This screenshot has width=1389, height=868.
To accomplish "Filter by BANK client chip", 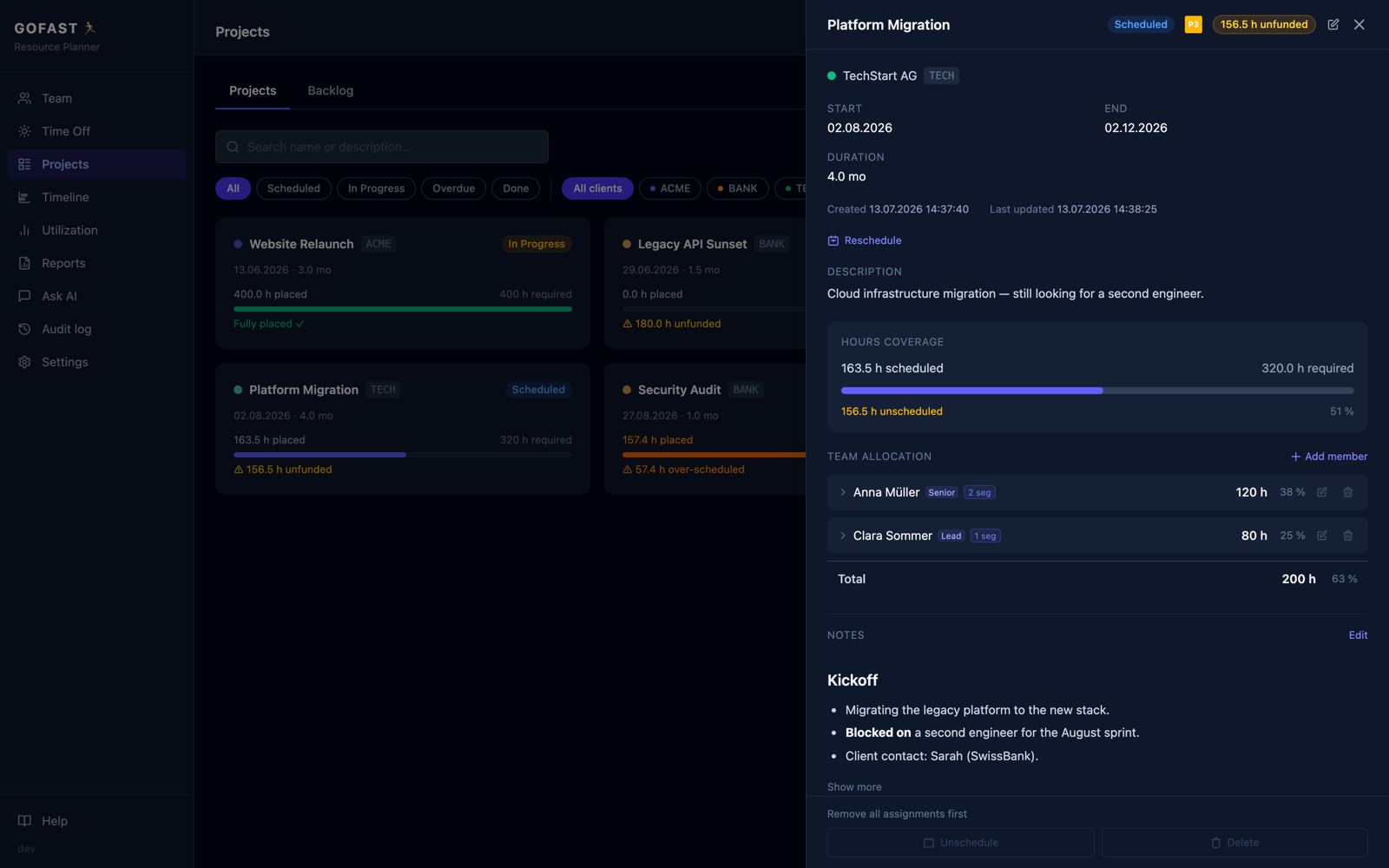I will [738, 188].
